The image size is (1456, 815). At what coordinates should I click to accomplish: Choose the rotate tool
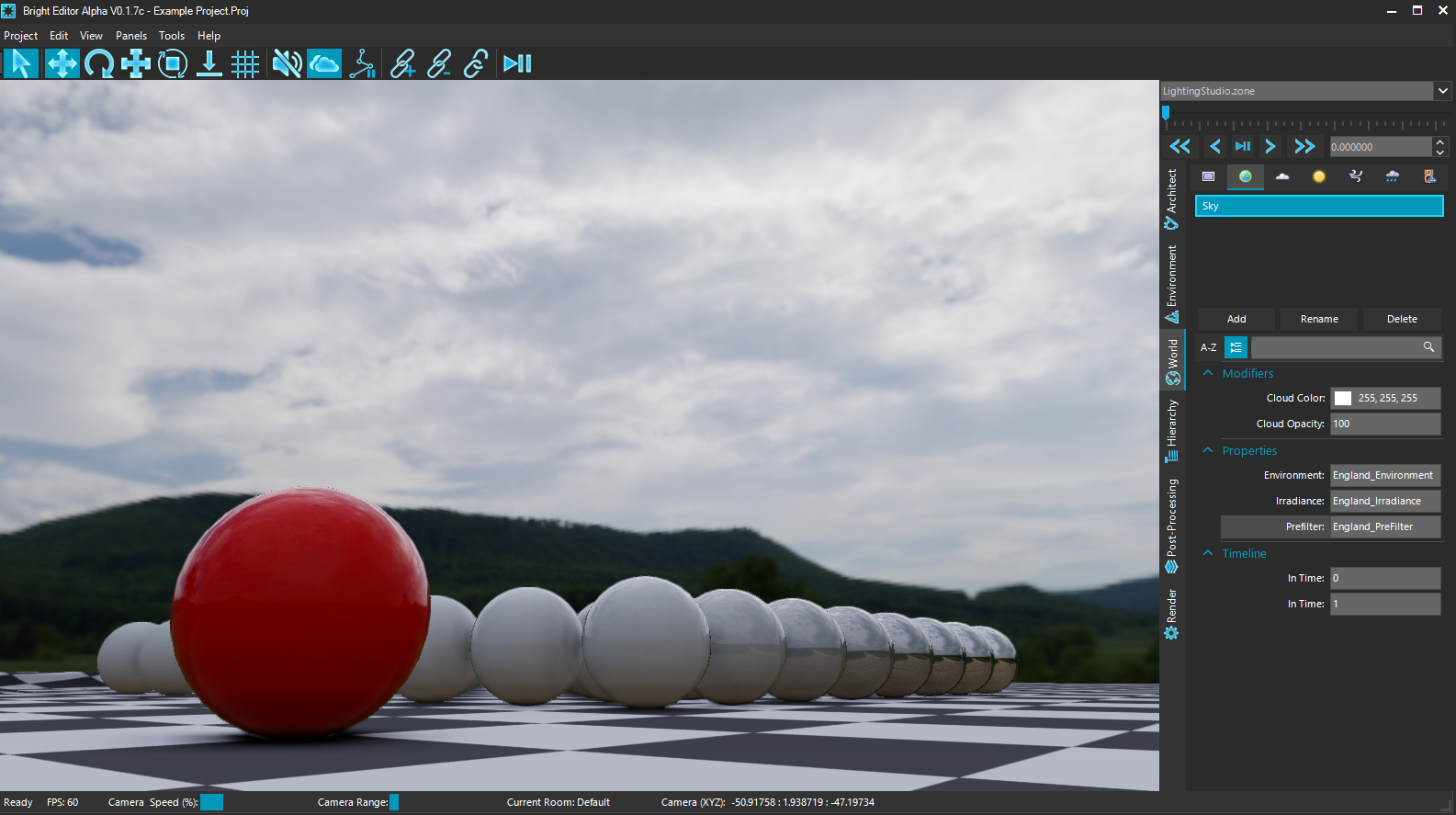98,63
